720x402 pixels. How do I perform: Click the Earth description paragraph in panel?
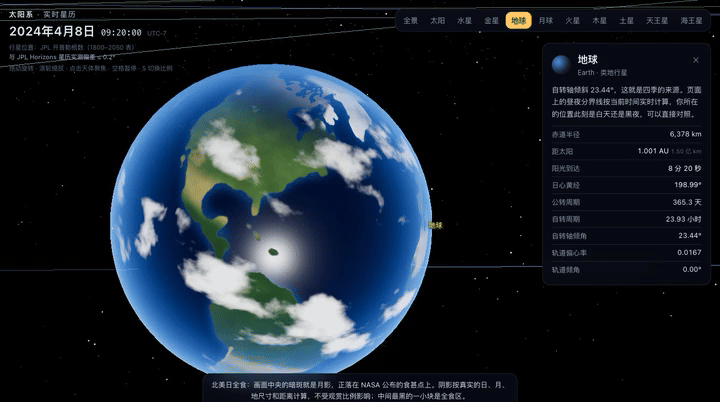pyautogui.click(x=626, y=102)
